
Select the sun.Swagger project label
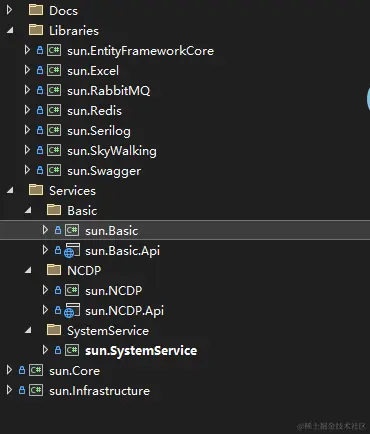coord(104,171)
